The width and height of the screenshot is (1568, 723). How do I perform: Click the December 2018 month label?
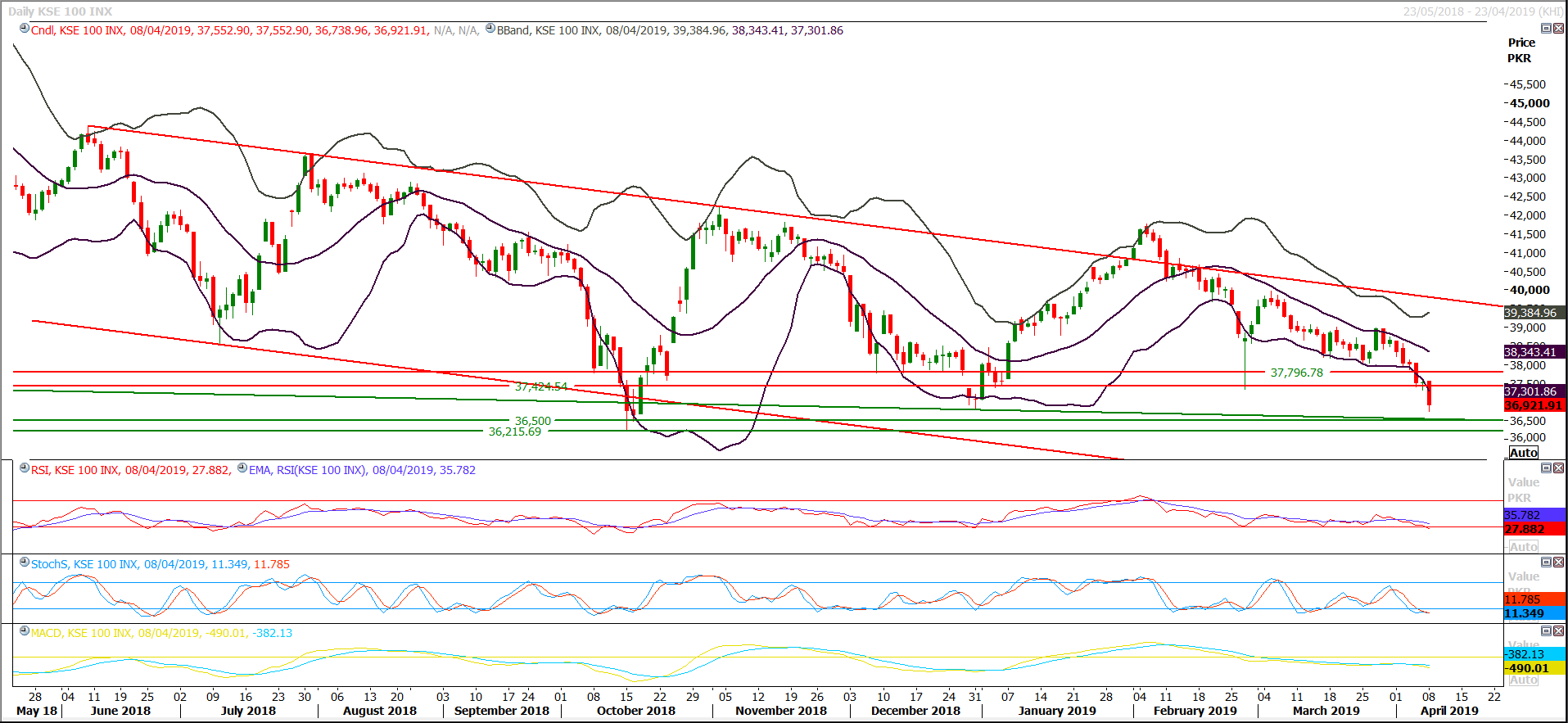[915, 711]
